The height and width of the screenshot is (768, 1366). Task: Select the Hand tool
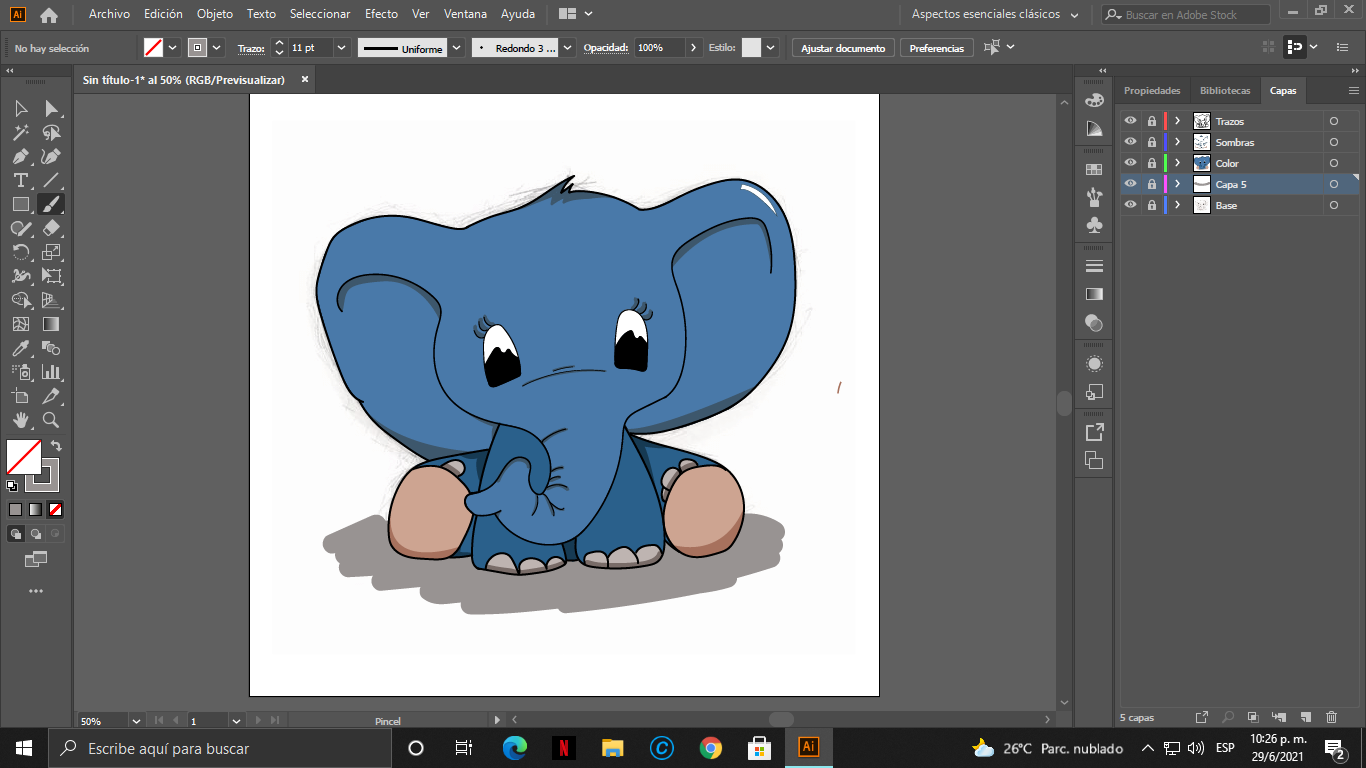[x=20, y=420]
